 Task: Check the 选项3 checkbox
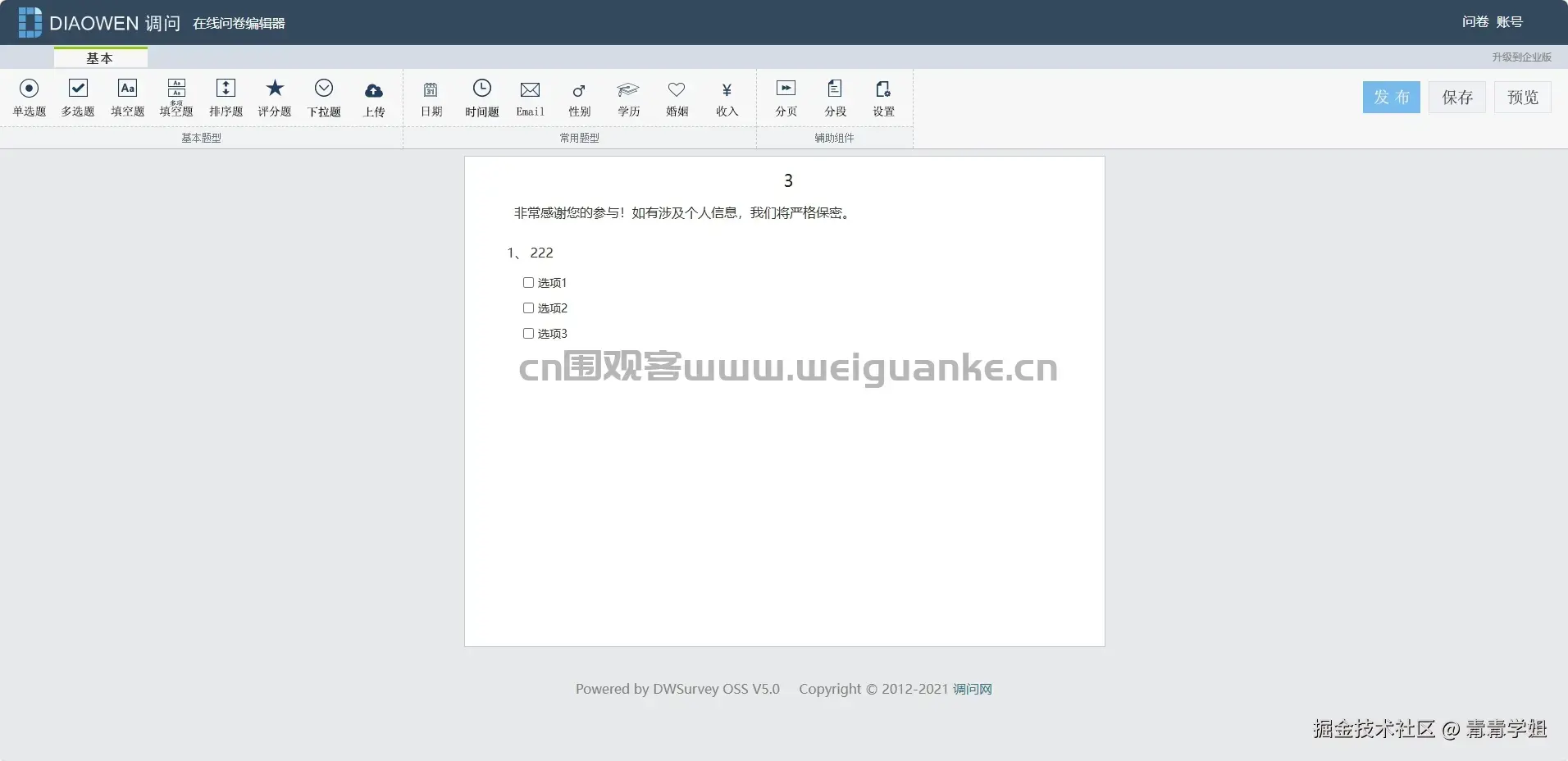[528, 334]
